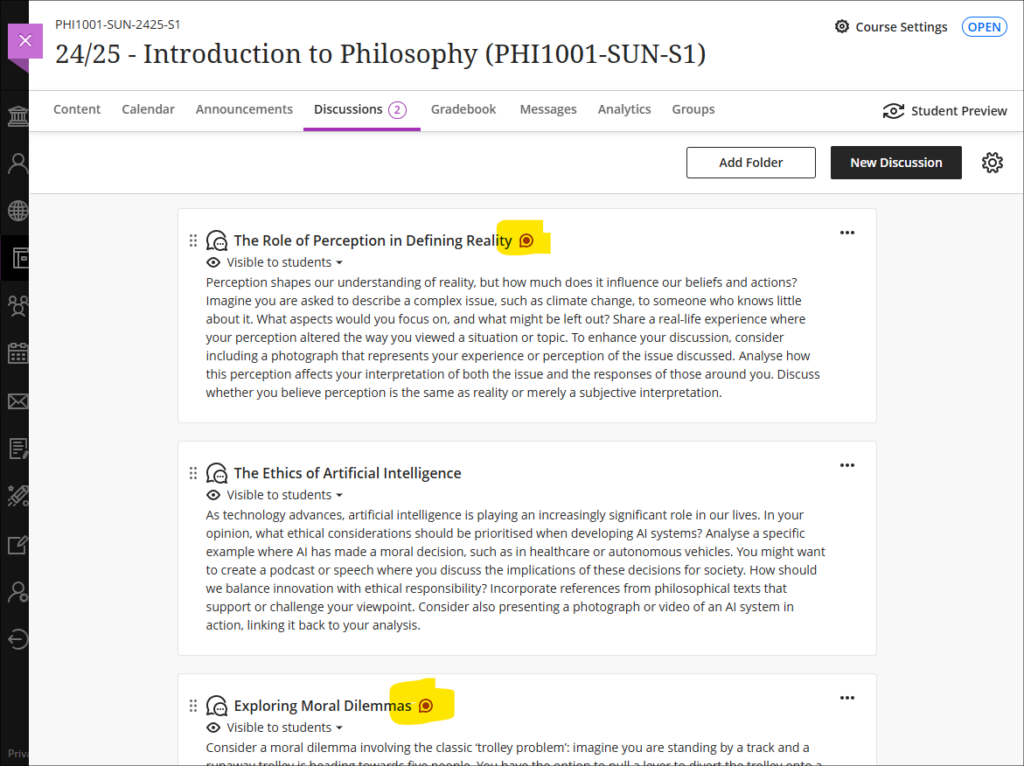Screen dimensions: 1024x766
Task: Click the Student Preview icon
Action: tap(893, 111)
